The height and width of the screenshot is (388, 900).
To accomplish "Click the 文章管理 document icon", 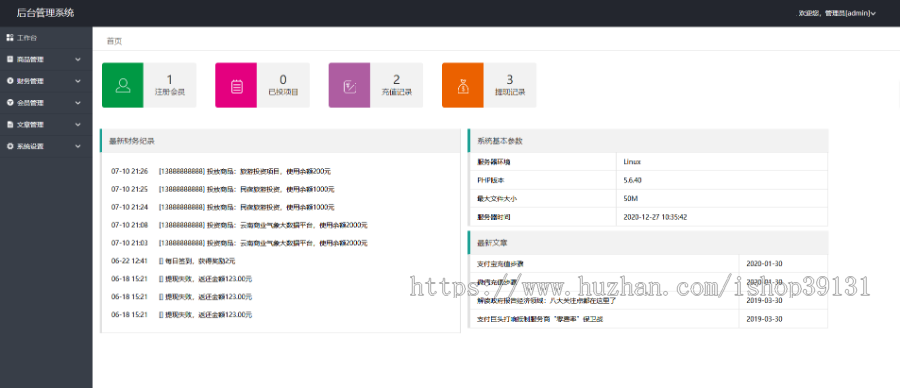I will pyautogui.click(x=10, y=125).
